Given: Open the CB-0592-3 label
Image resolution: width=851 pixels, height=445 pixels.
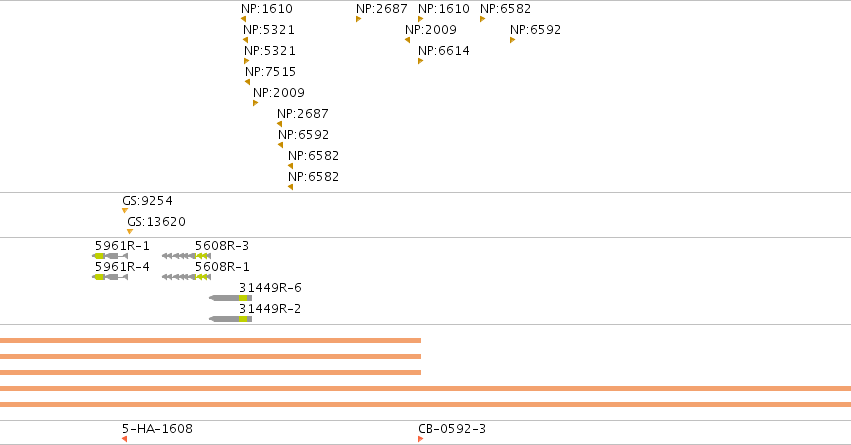Looking at the screenshot, I should tap(452, 429).
